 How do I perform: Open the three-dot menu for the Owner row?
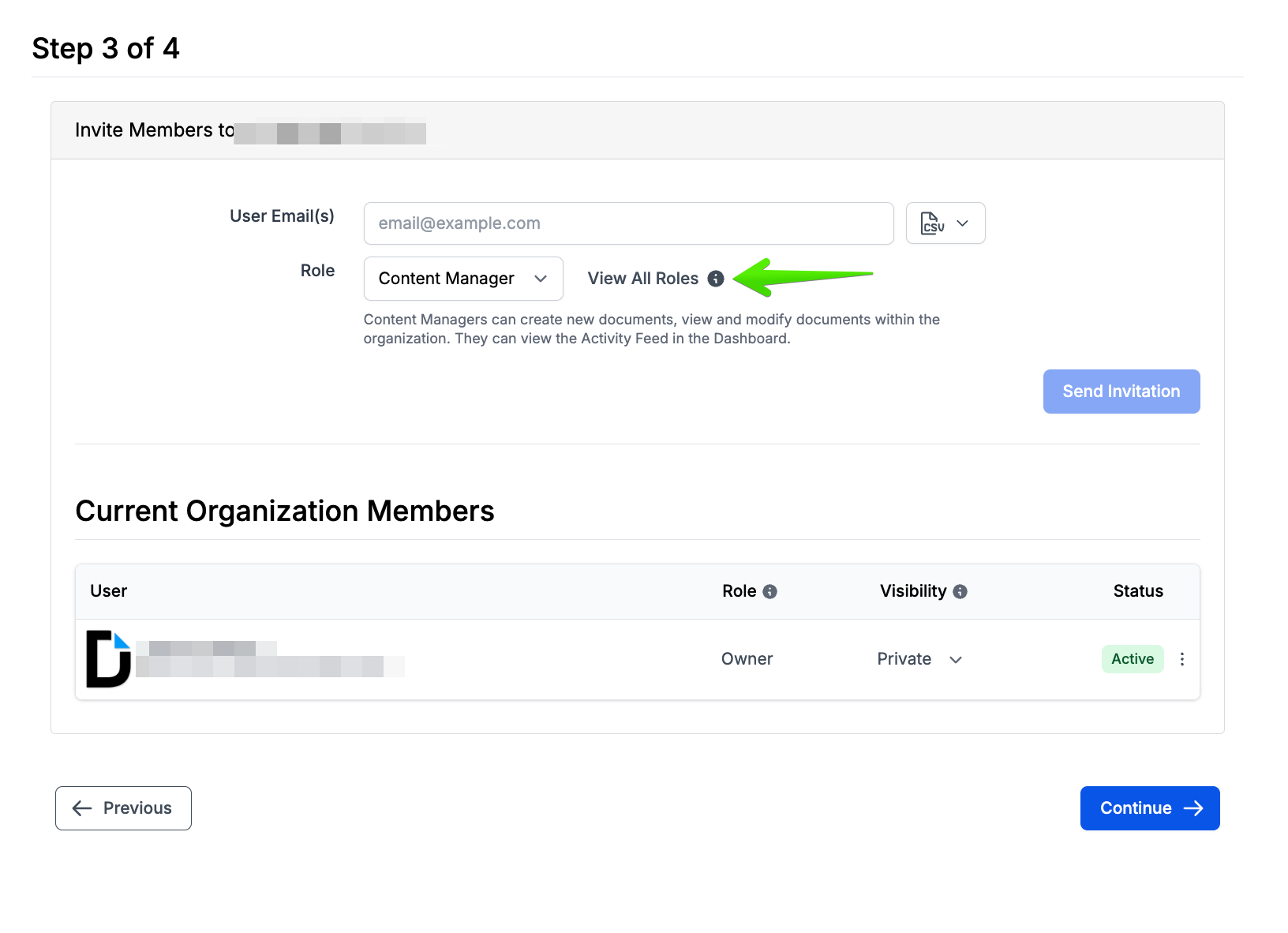click(x=1182, y=659)
